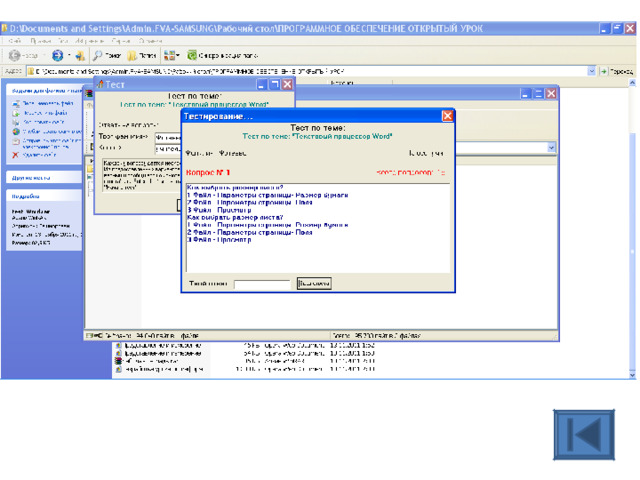Click the e-mail this file link in the tasks pane

[x=51, y=143]
